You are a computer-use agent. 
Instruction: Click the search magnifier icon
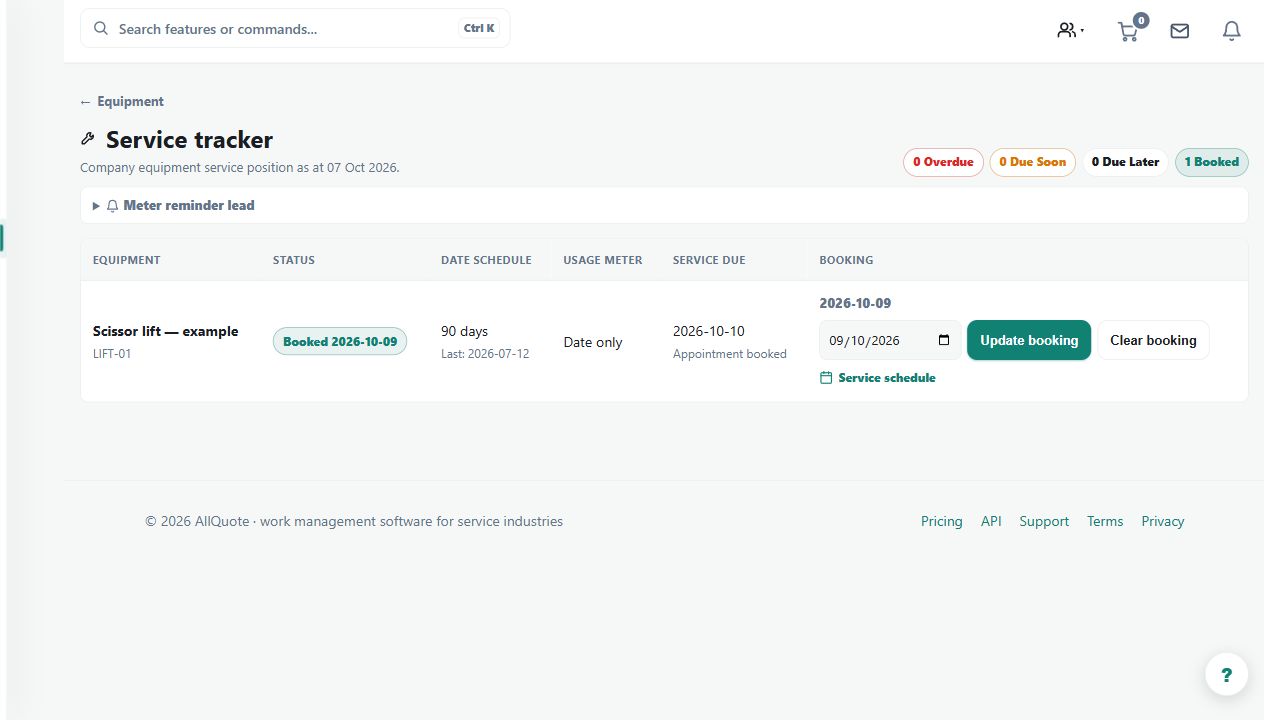pyautogui.click(x=101, y=29)
